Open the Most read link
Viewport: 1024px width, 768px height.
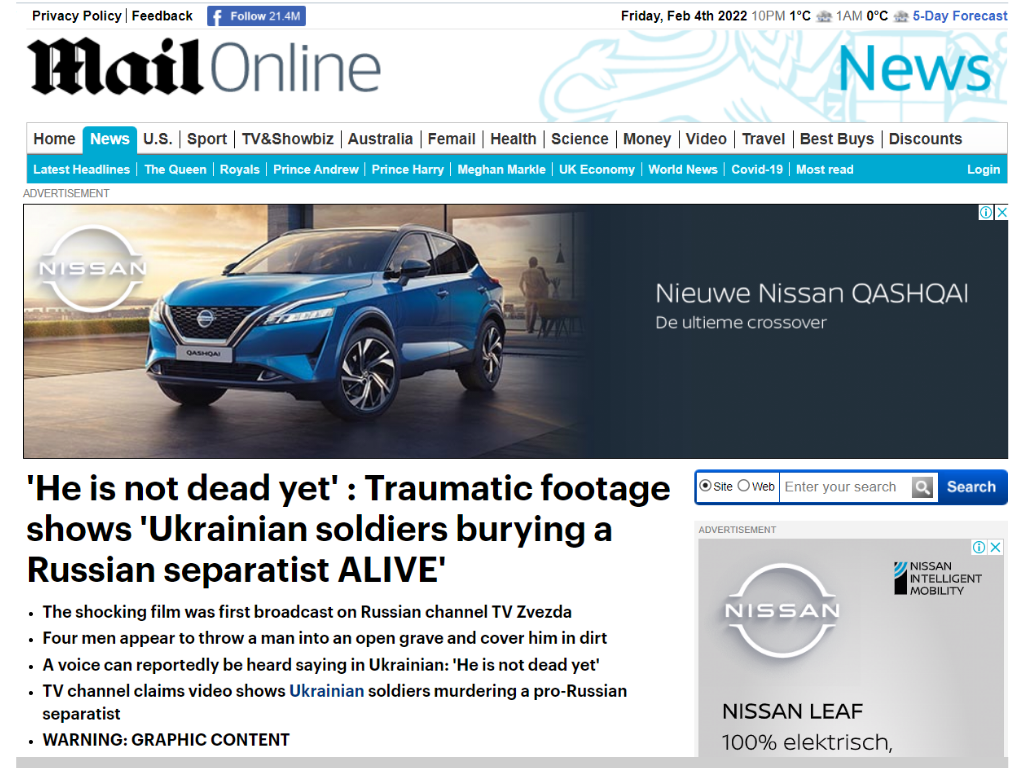tap(824, 170)
